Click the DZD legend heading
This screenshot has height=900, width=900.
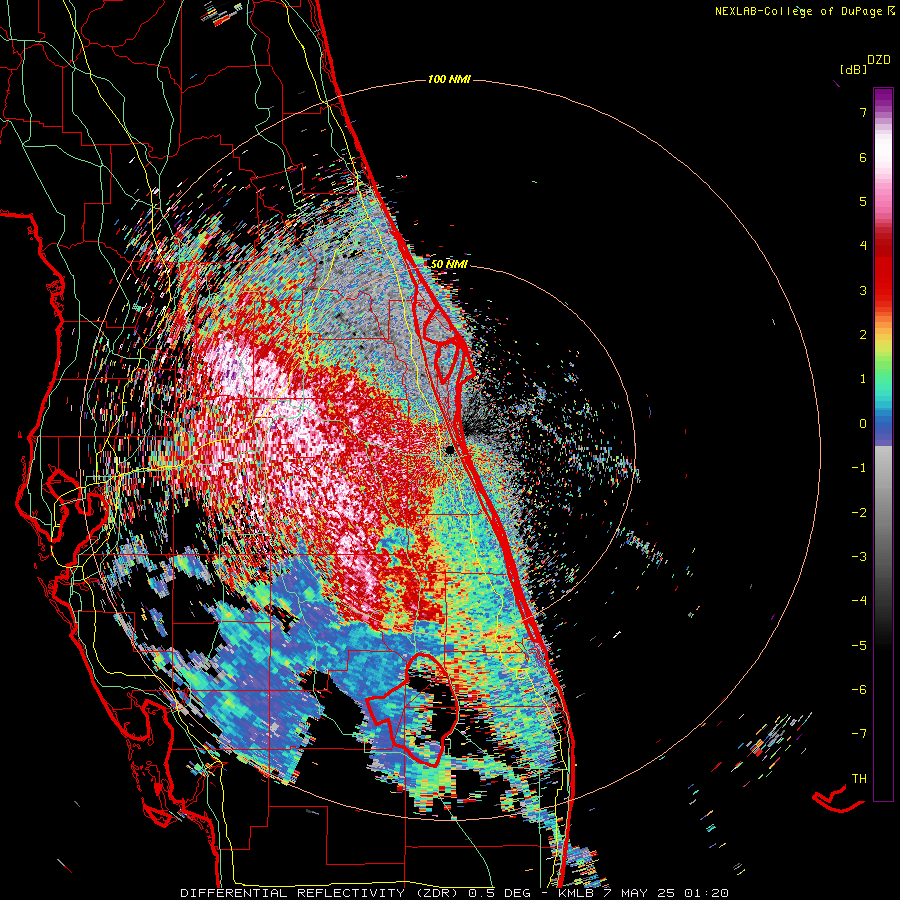(879, 60)
